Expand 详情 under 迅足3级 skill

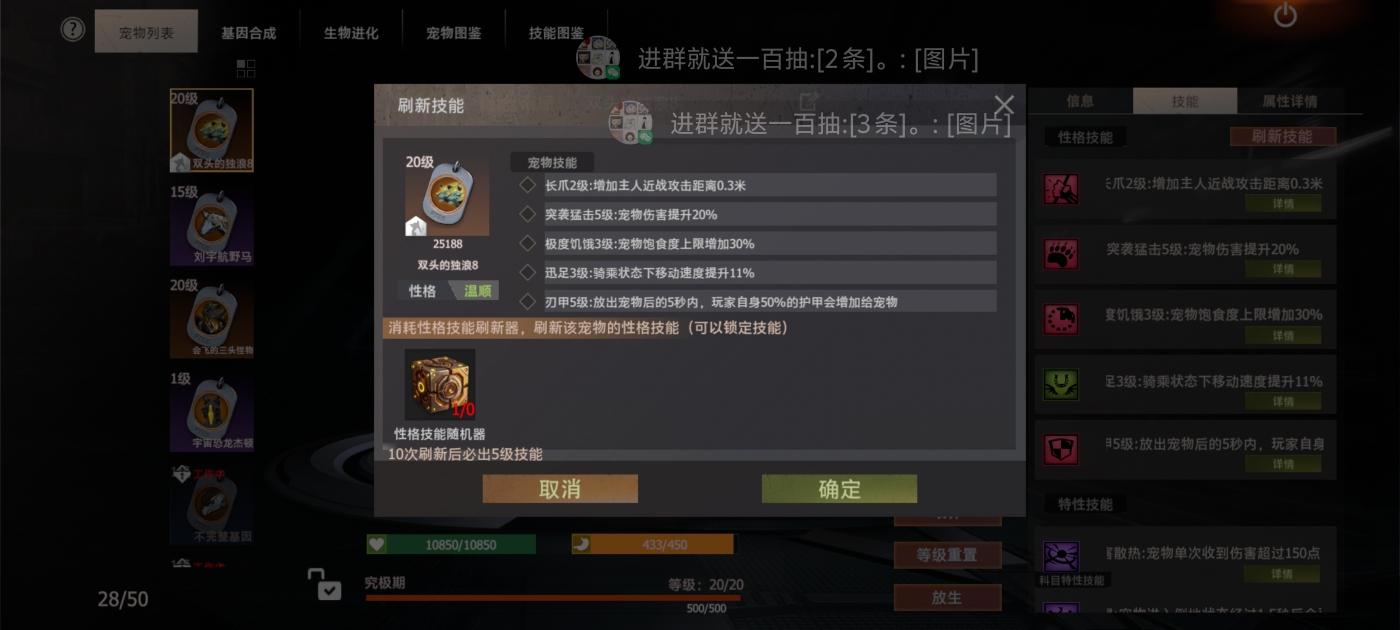pyautogui.click(x=1283, y=401)
